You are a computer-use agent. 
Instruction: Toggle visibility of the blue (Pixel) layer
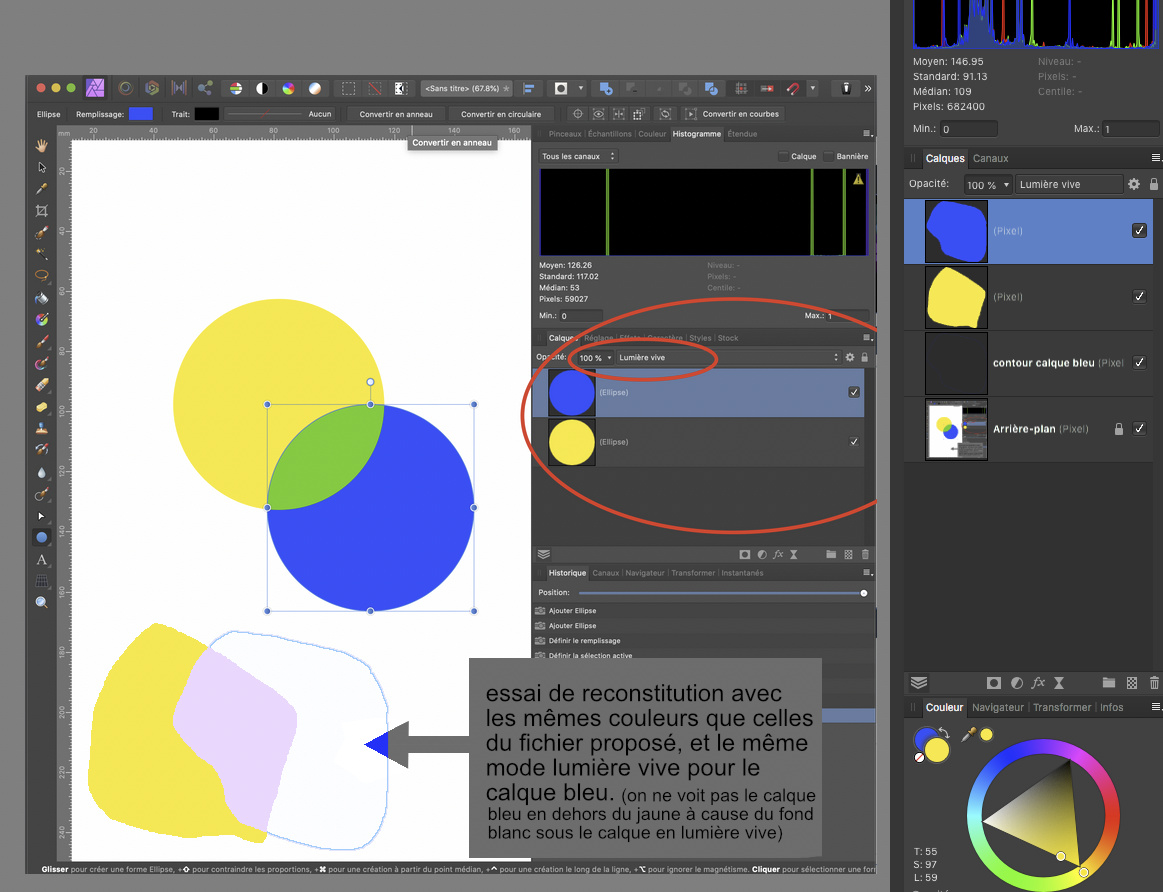pyautogui.click(x=1139, y=231)
